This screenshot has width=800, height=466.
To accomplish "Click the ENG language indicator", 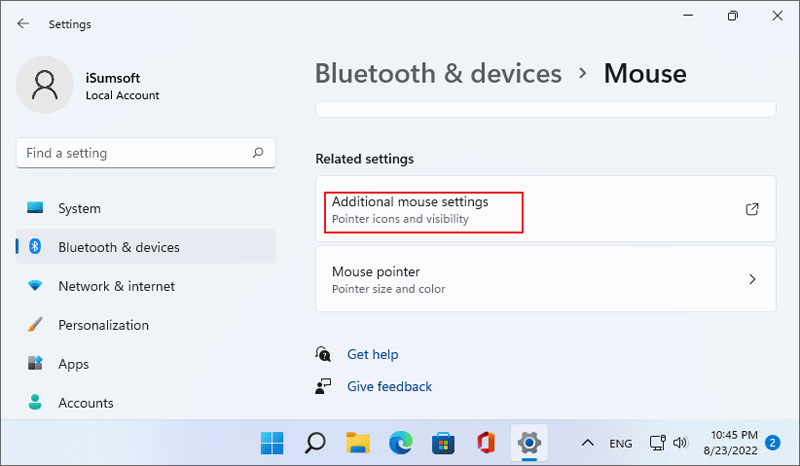I will tap(620, 443).
